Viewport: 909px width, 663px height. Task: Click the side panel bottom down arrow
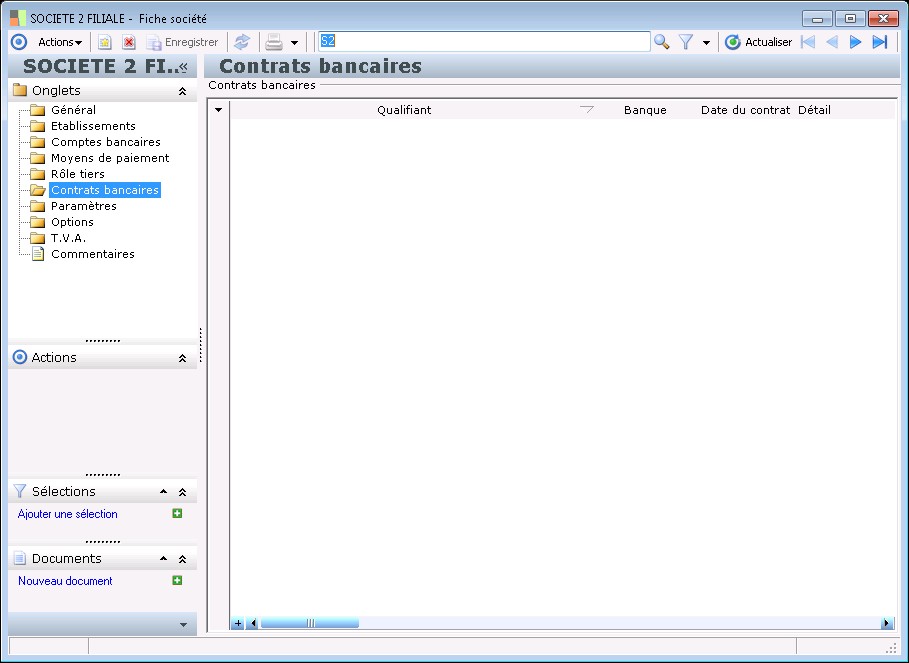[183, 625]
